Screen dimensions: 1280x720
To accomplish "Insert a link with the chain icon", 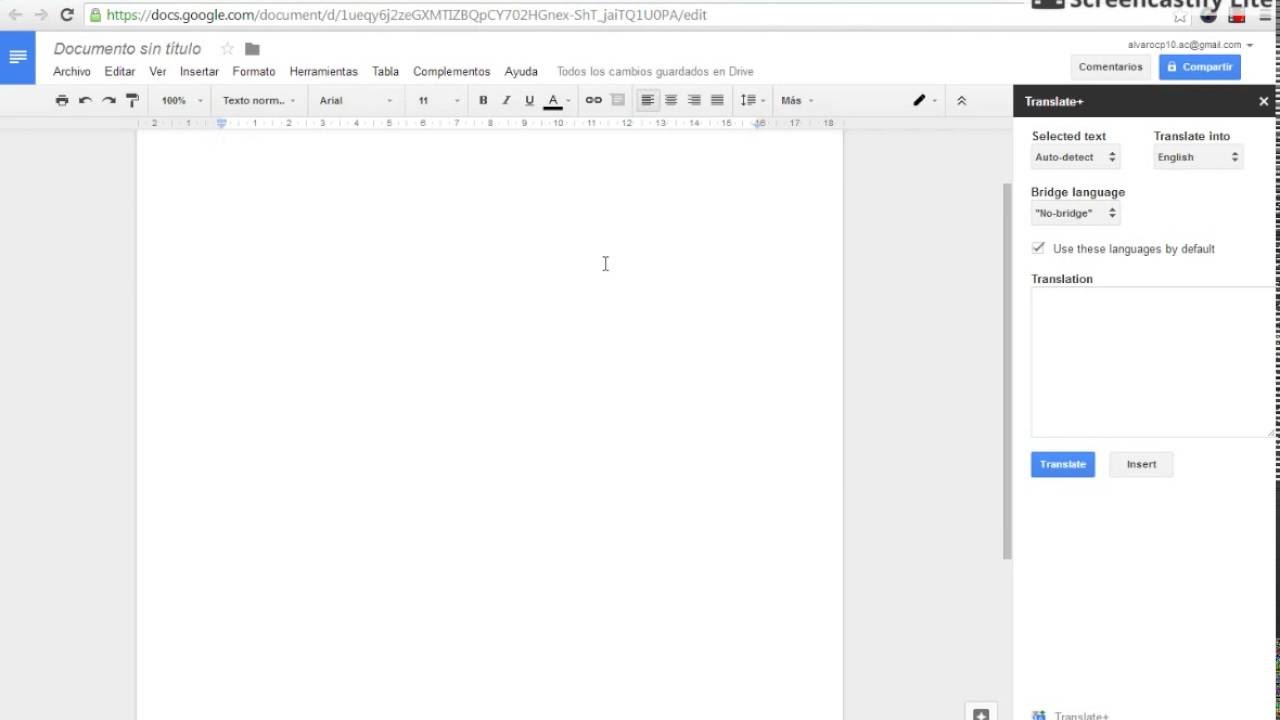I will 594,100.
